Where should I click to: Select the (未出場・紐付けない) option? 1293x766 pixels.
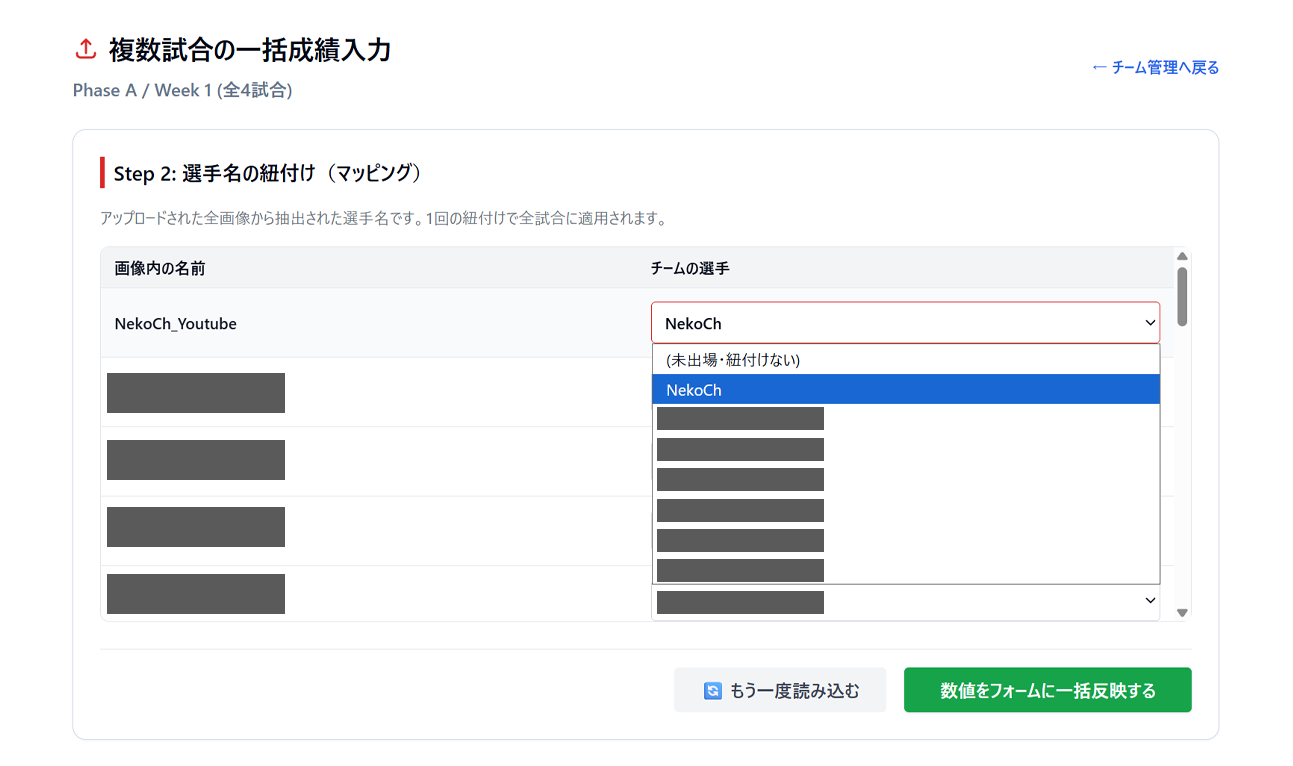[x=905, y=360]
